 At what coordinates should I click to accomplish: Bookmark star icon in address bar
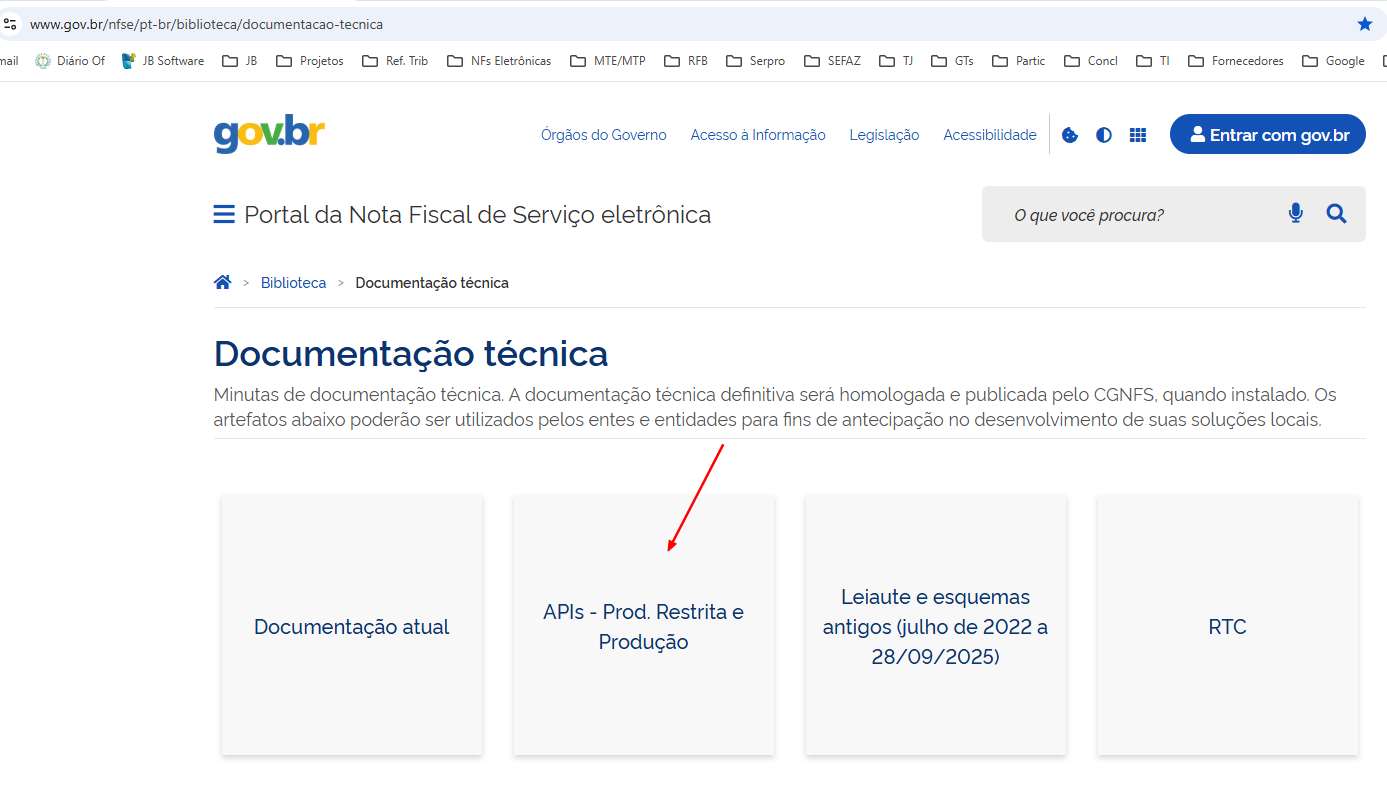pyautogui.click(x=1365, y=24)
